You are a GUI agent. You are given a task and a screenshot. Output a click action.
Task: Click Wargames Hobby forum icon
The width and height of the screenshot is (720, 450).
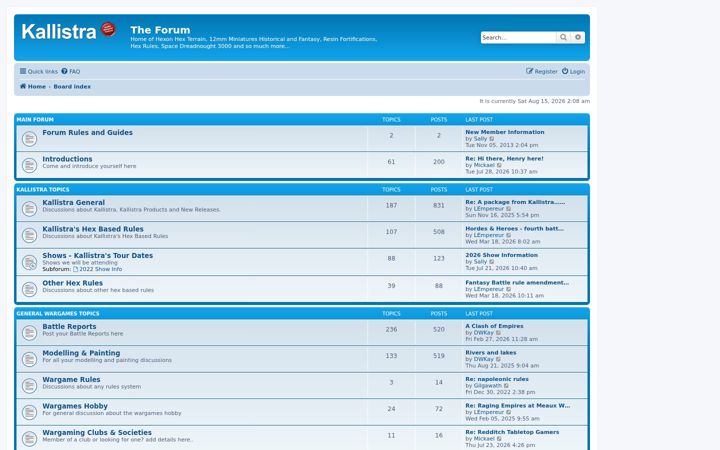29,413
